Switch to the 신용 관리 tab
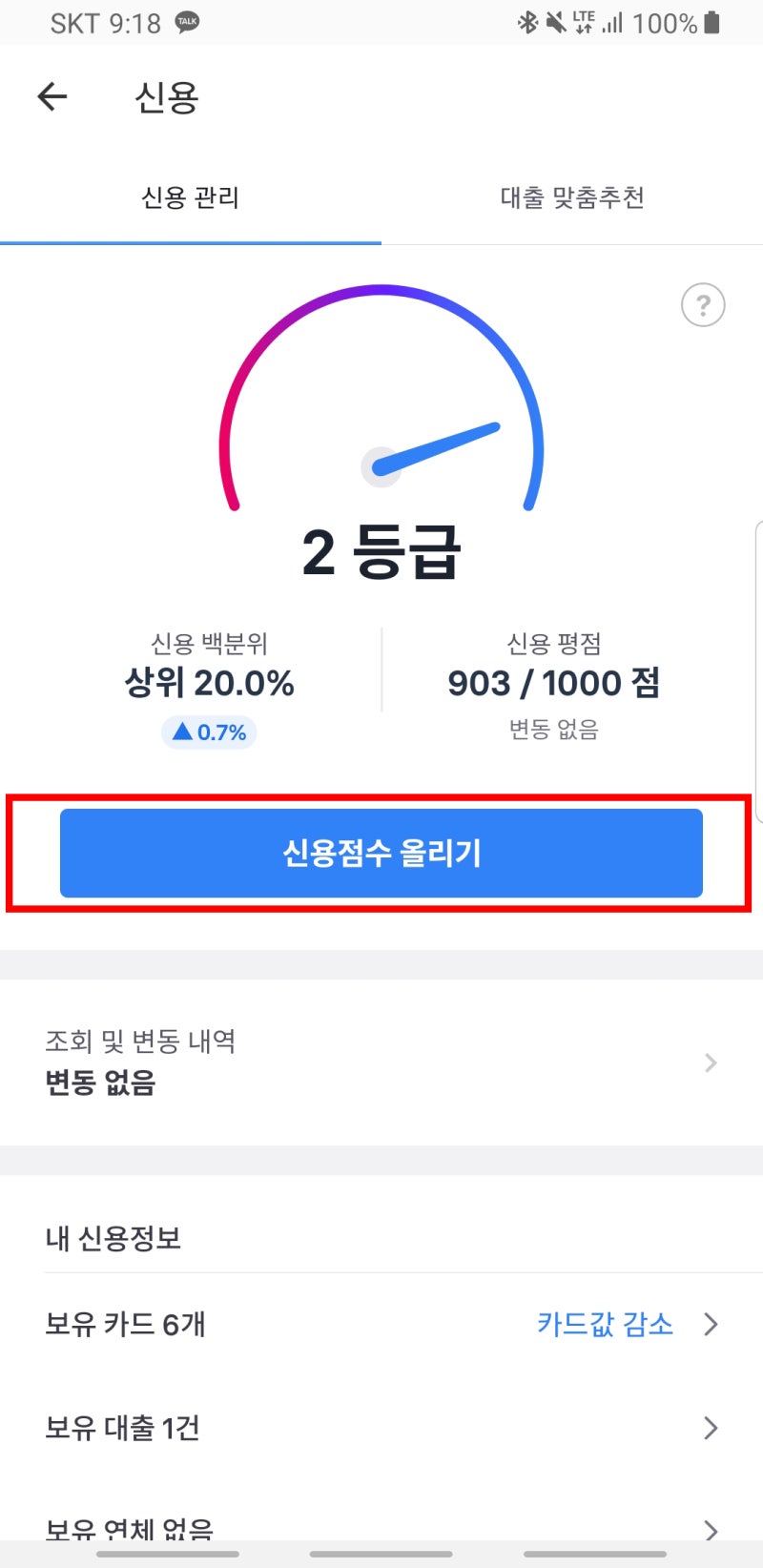Viewport: 763px width, 1568px height. 190,198
